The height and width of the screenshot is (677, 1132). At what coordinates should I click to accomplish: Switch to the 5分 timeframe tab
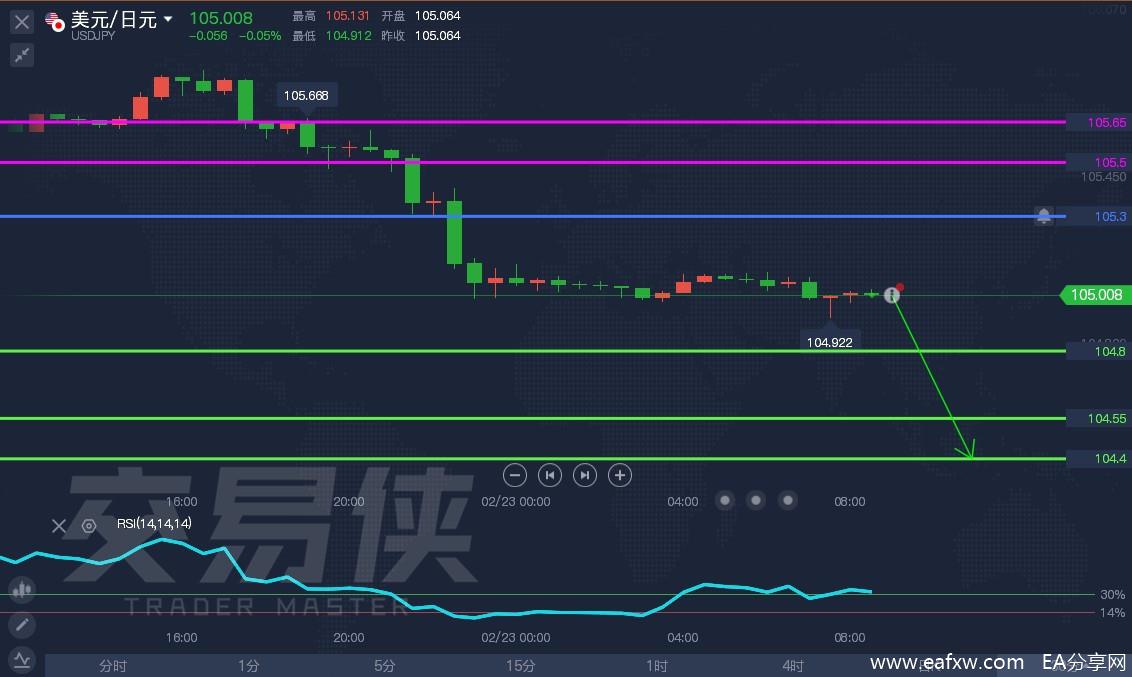(x=385, y=665)
